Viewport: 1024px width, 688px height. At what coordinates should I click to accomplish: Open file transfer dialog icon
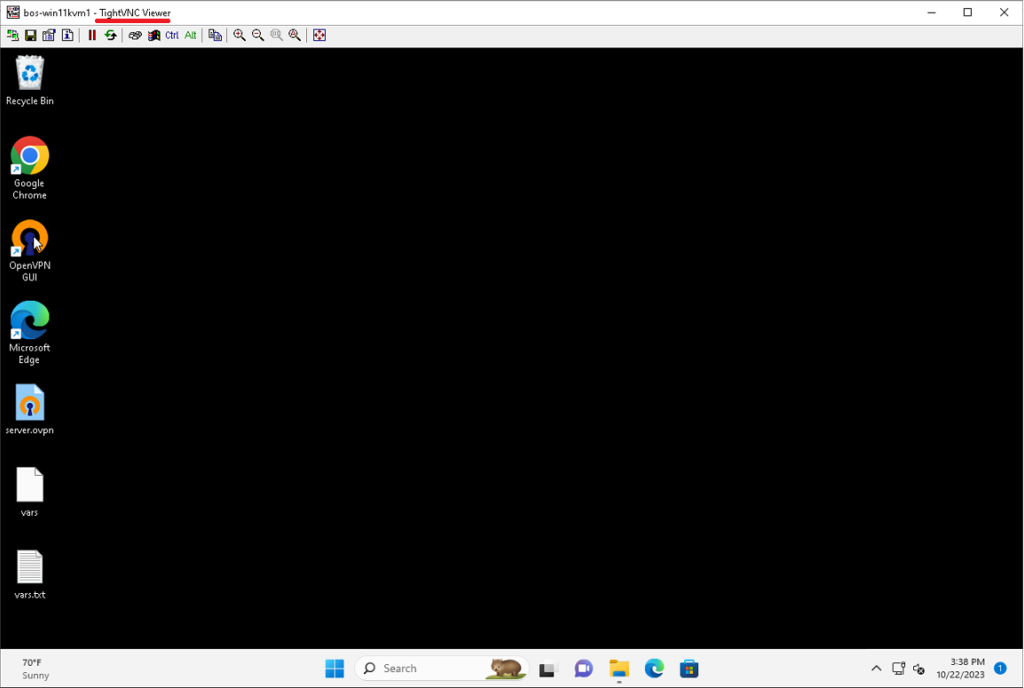point(215,35)
